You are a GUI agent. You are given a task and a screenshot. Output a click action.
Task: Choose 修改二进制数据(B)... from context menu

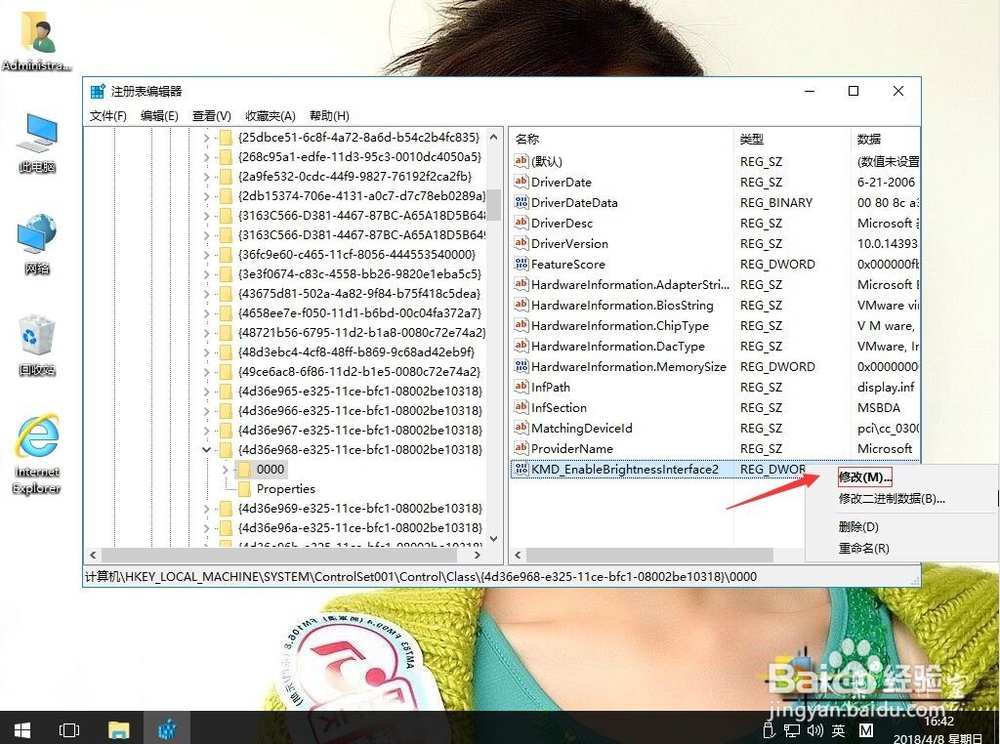tap(892, 499)
